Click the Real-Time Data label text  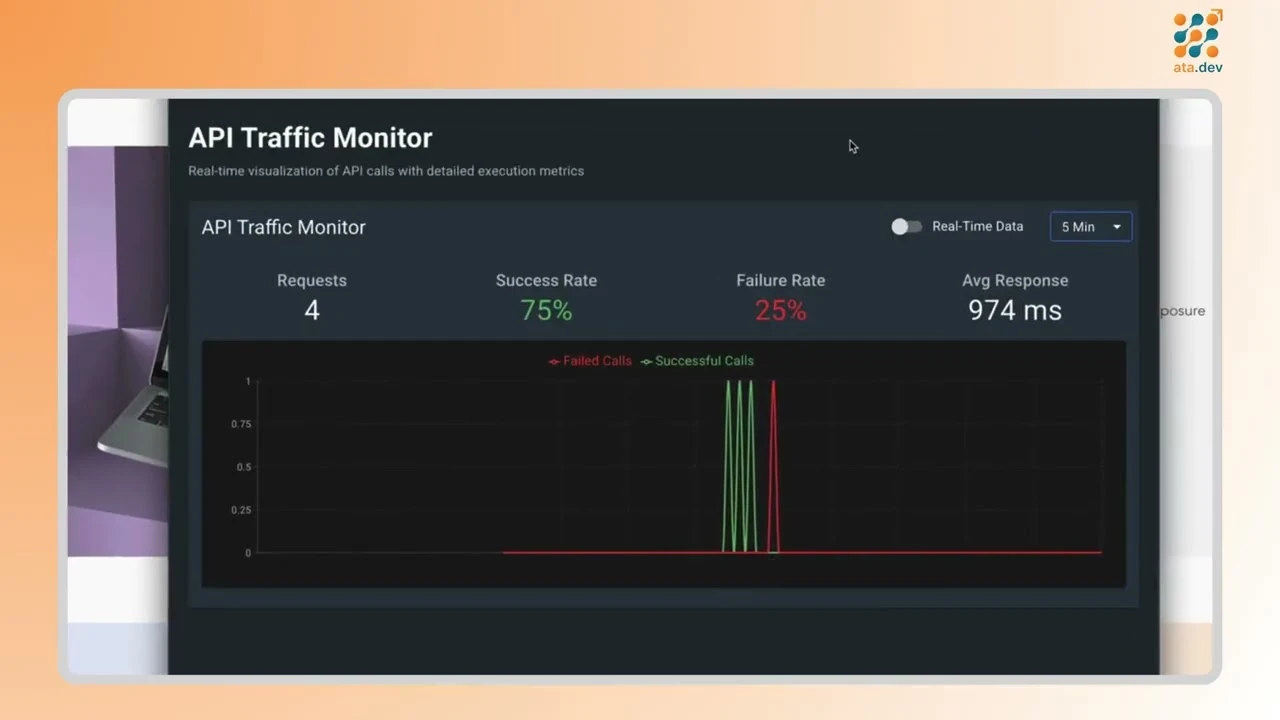point(977,227)
